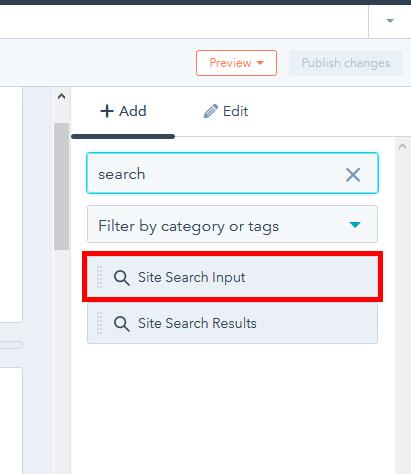Select the Site Search Input module

click(x=232, y=277)
